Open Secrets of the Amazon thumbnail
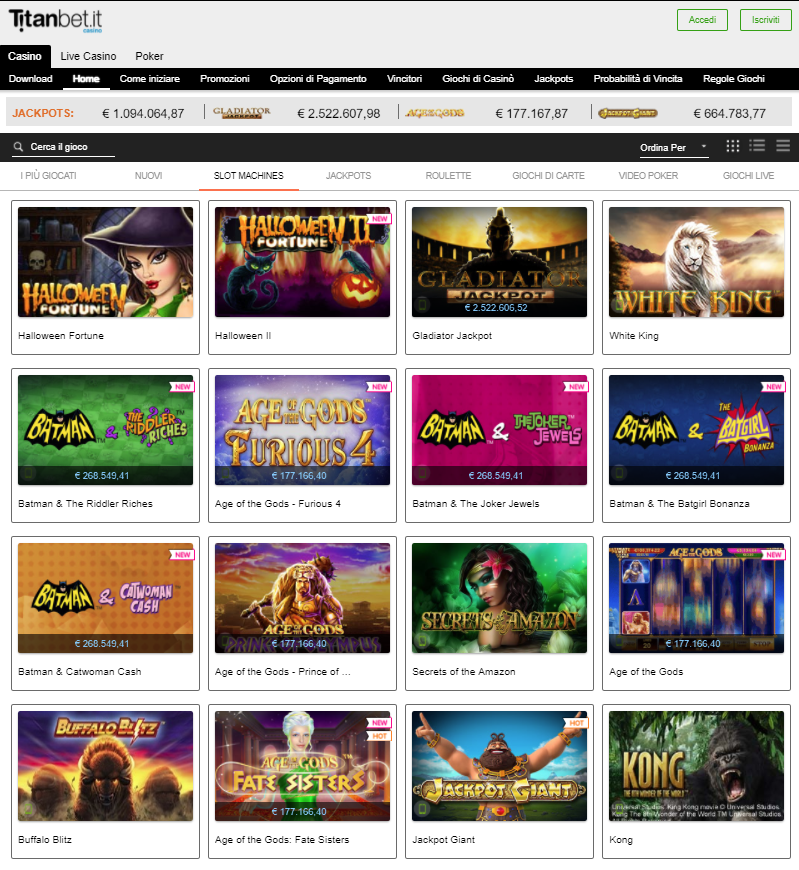This screenshot has width=799, height=870. [x=499, y=598]
